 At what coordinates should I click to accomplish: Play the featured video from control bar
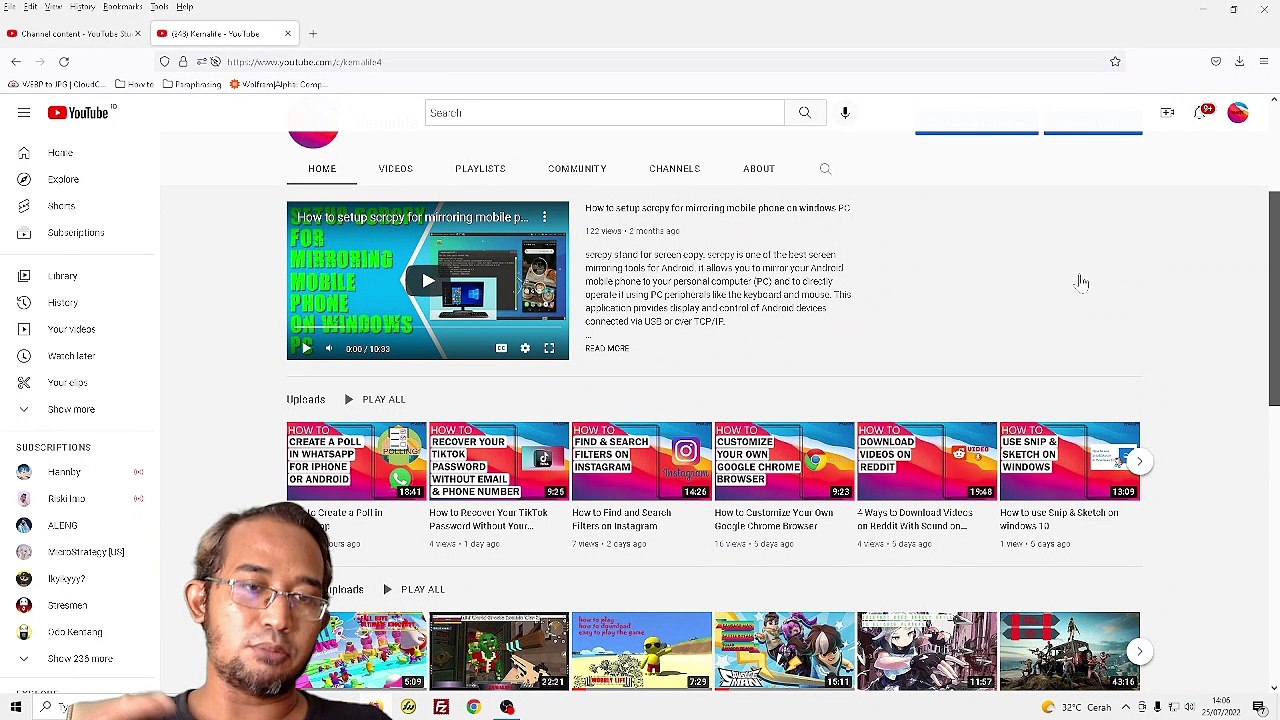[x=305, y=348]
